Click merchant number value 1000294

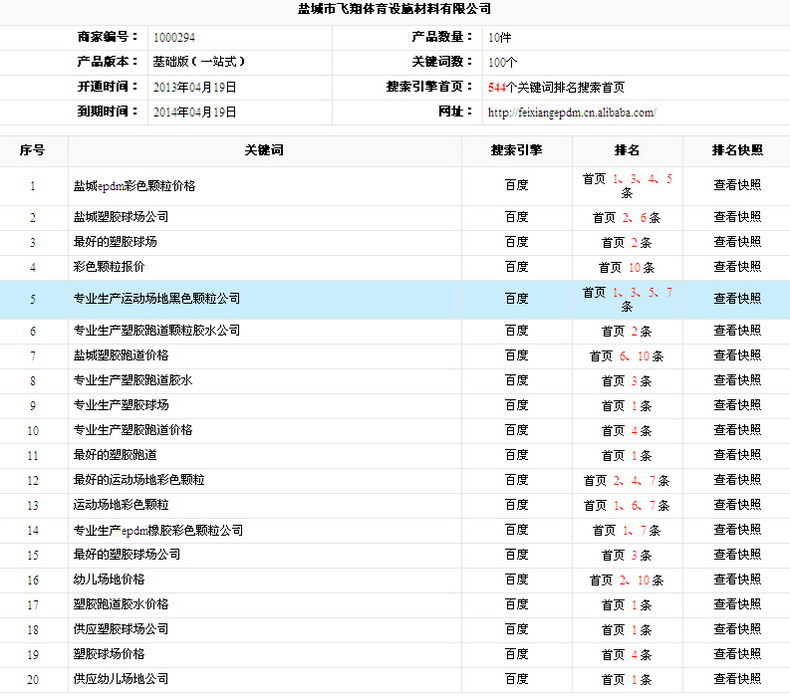[174, 38]
